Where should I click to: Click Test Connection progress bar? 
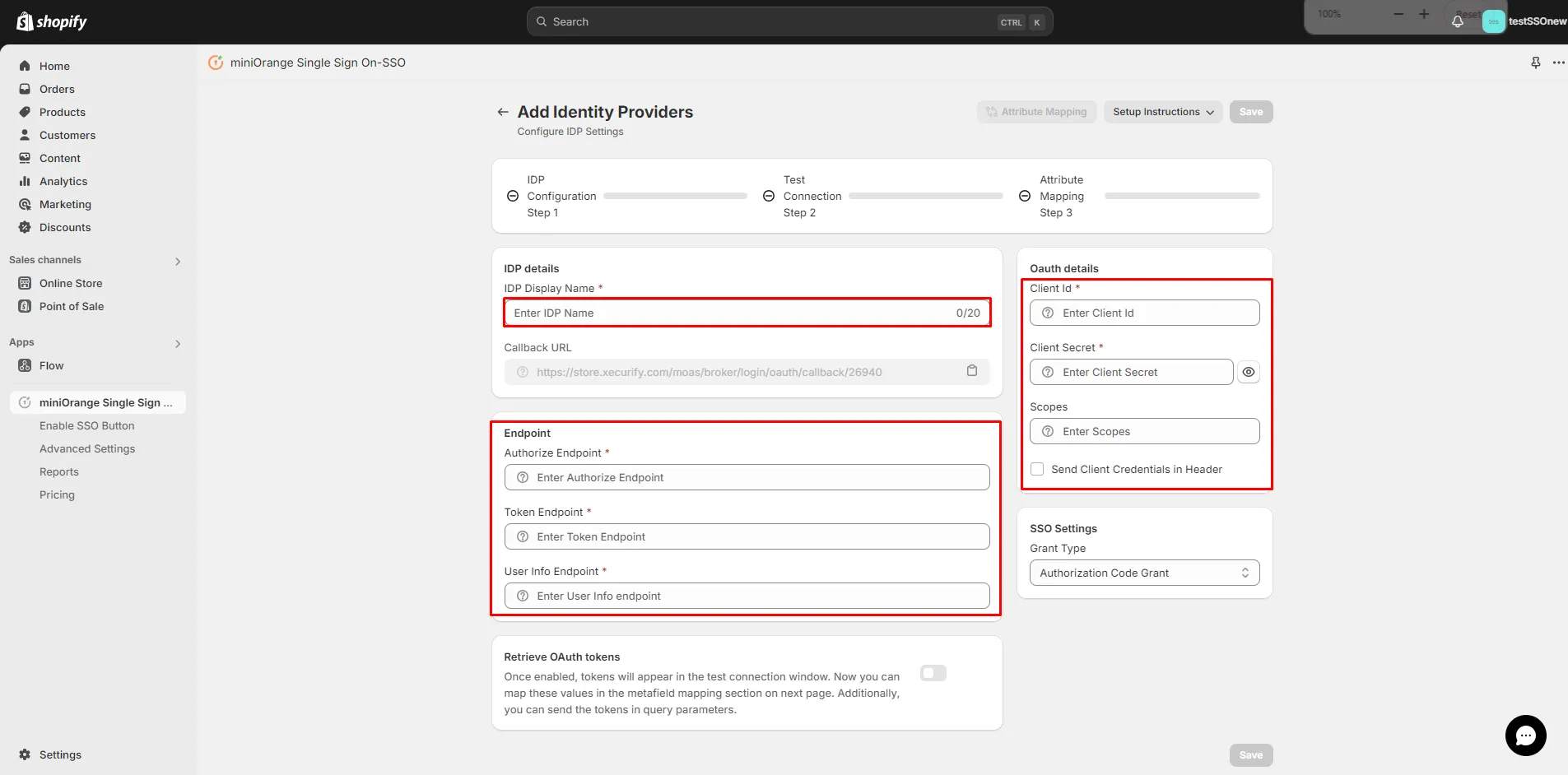(926, 196)
